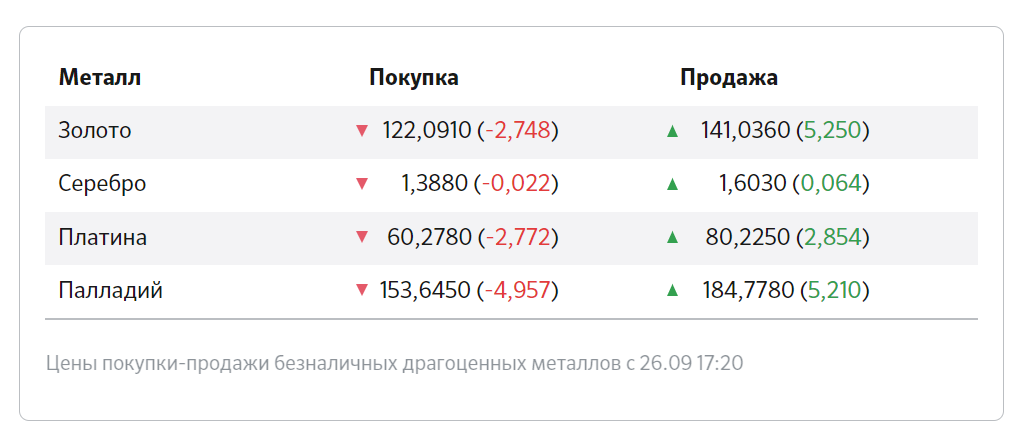The height and width of the screenshot is (444, 1016).
Task: Click the red down arrow for Золото
Action: 362,131
